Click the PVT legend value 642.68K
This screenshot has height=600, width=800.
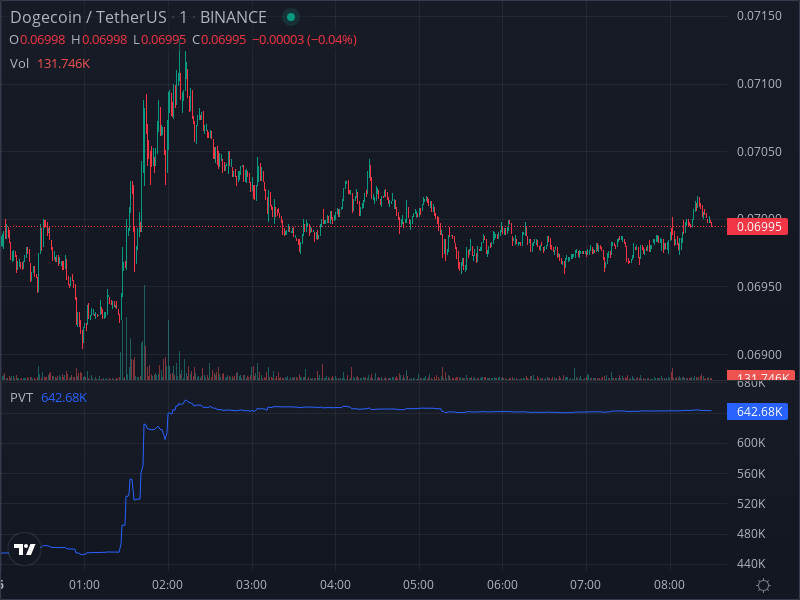(64, 397)
